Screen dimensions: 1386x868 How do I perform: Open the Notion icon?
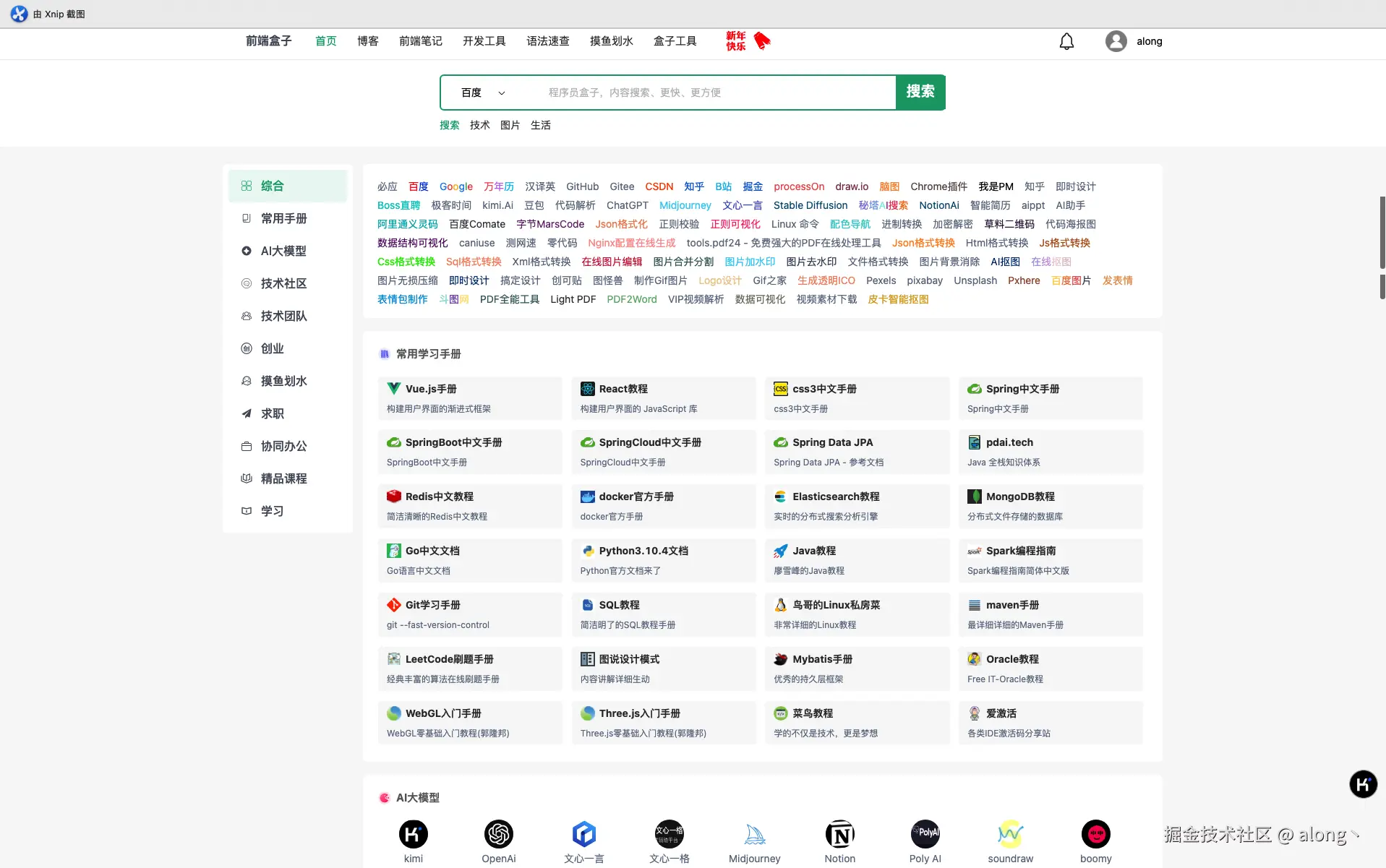[x=840, y=834]
